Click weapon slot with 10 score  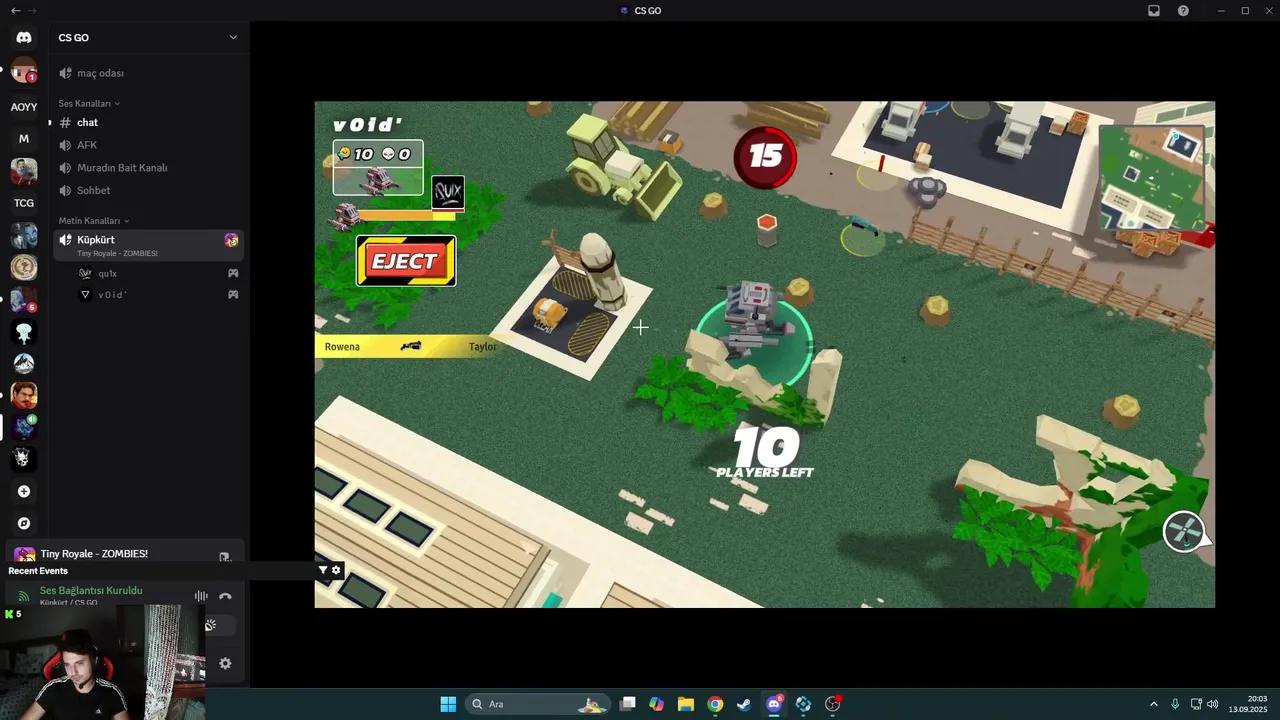pos(378,167)
